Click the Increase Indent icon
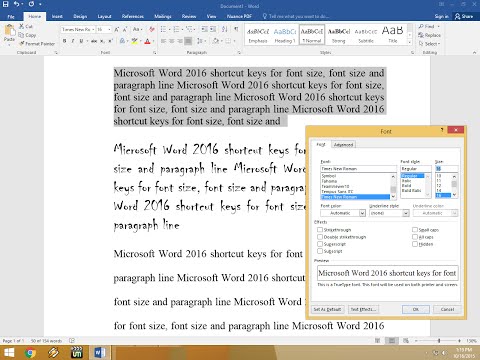Image resolution: width=480 pixels, height=360 pixels. coord(213,30)
